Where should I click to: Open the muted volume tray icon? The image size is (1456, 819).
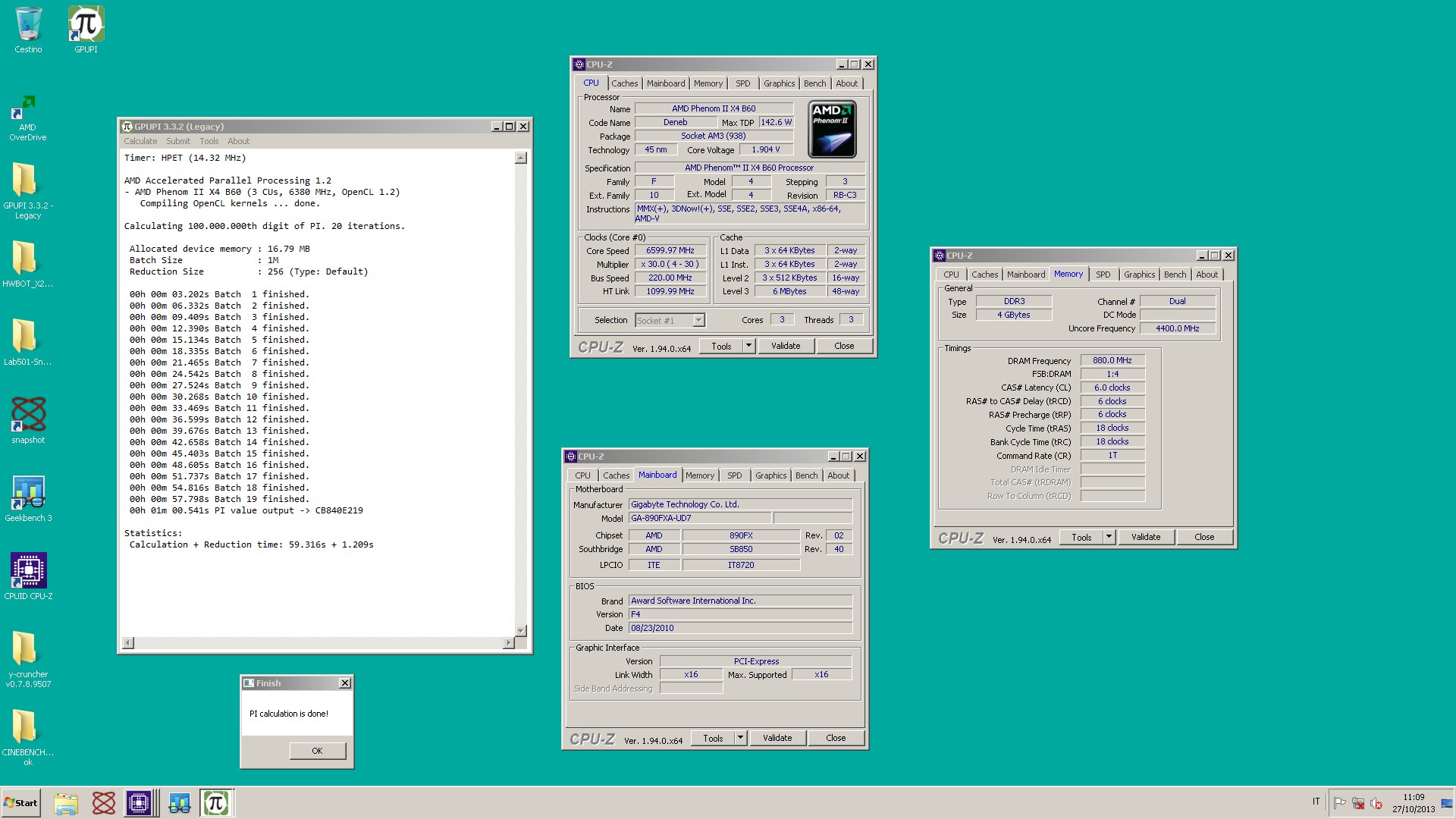pyautogui.click(x=1376, y=803)
